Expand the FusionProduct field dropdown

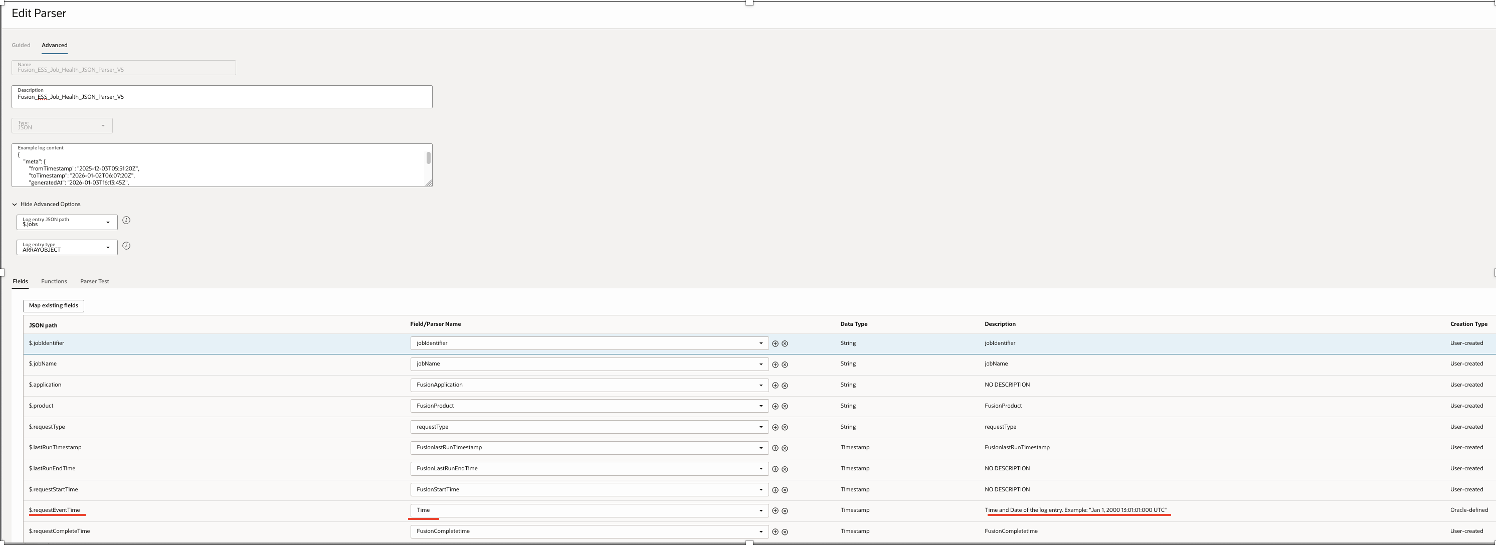coord(589,405)
